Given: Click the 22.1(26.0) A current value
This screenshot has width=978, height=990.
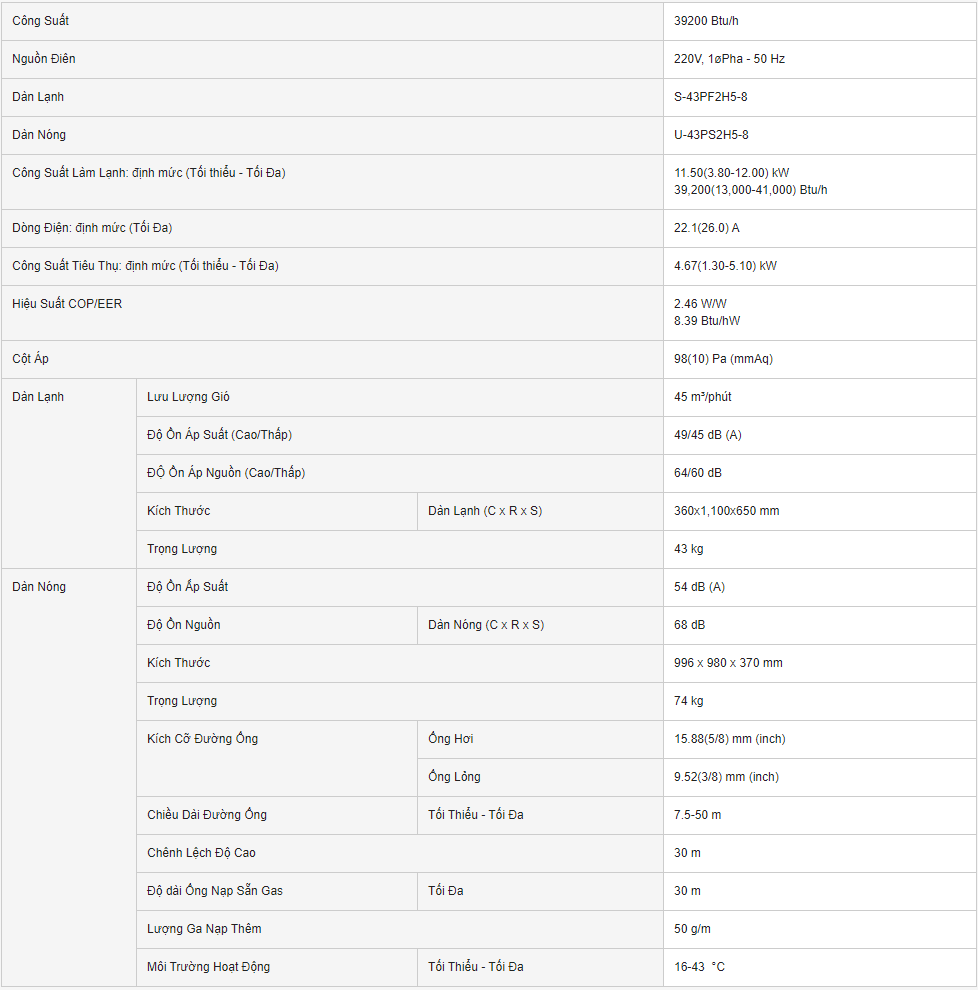Looking at the screenshot, I should pos(707,228).
